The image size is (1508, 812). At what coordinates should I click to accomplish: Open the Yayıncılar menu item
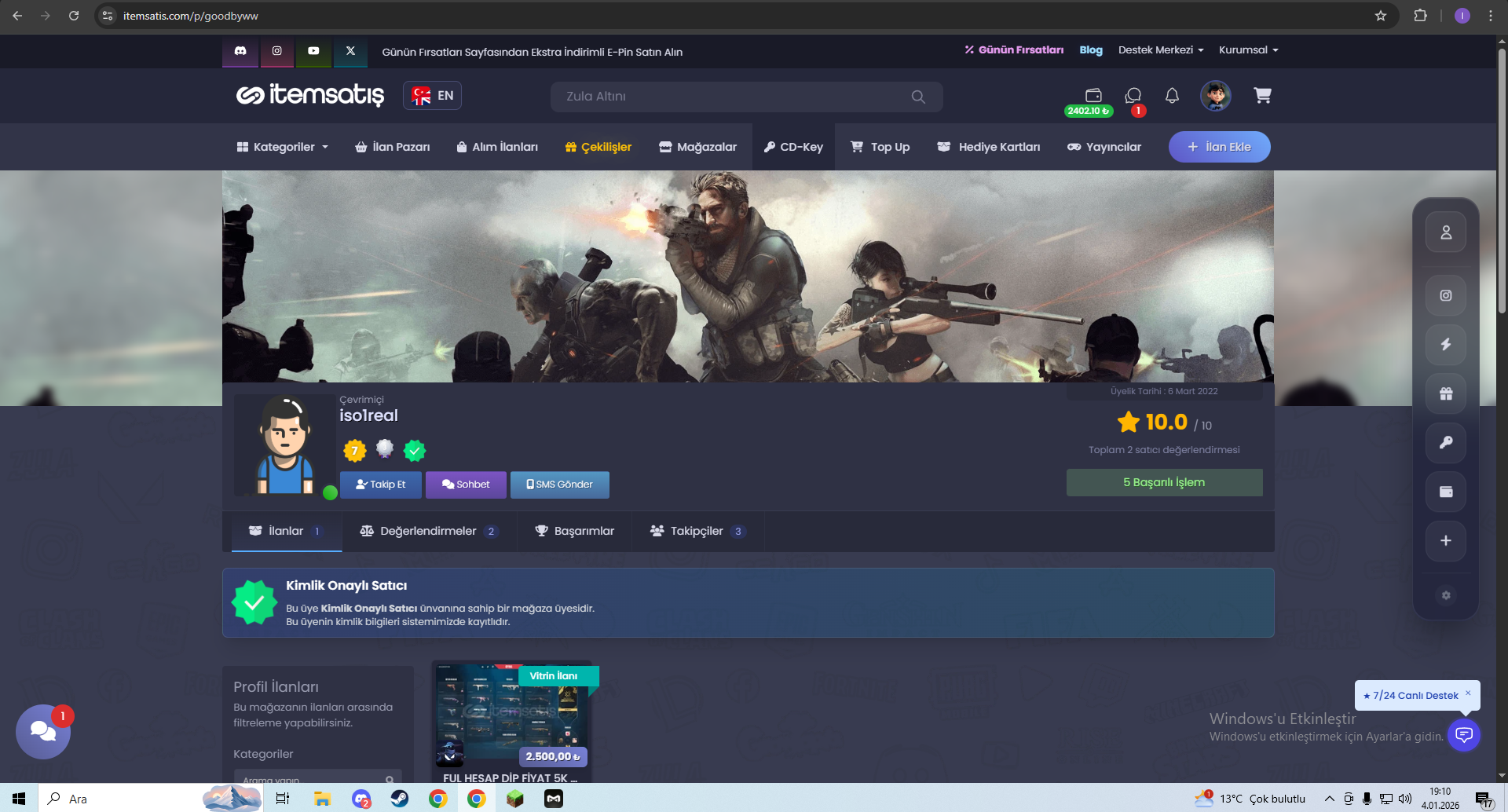[x=1104, y=147]
